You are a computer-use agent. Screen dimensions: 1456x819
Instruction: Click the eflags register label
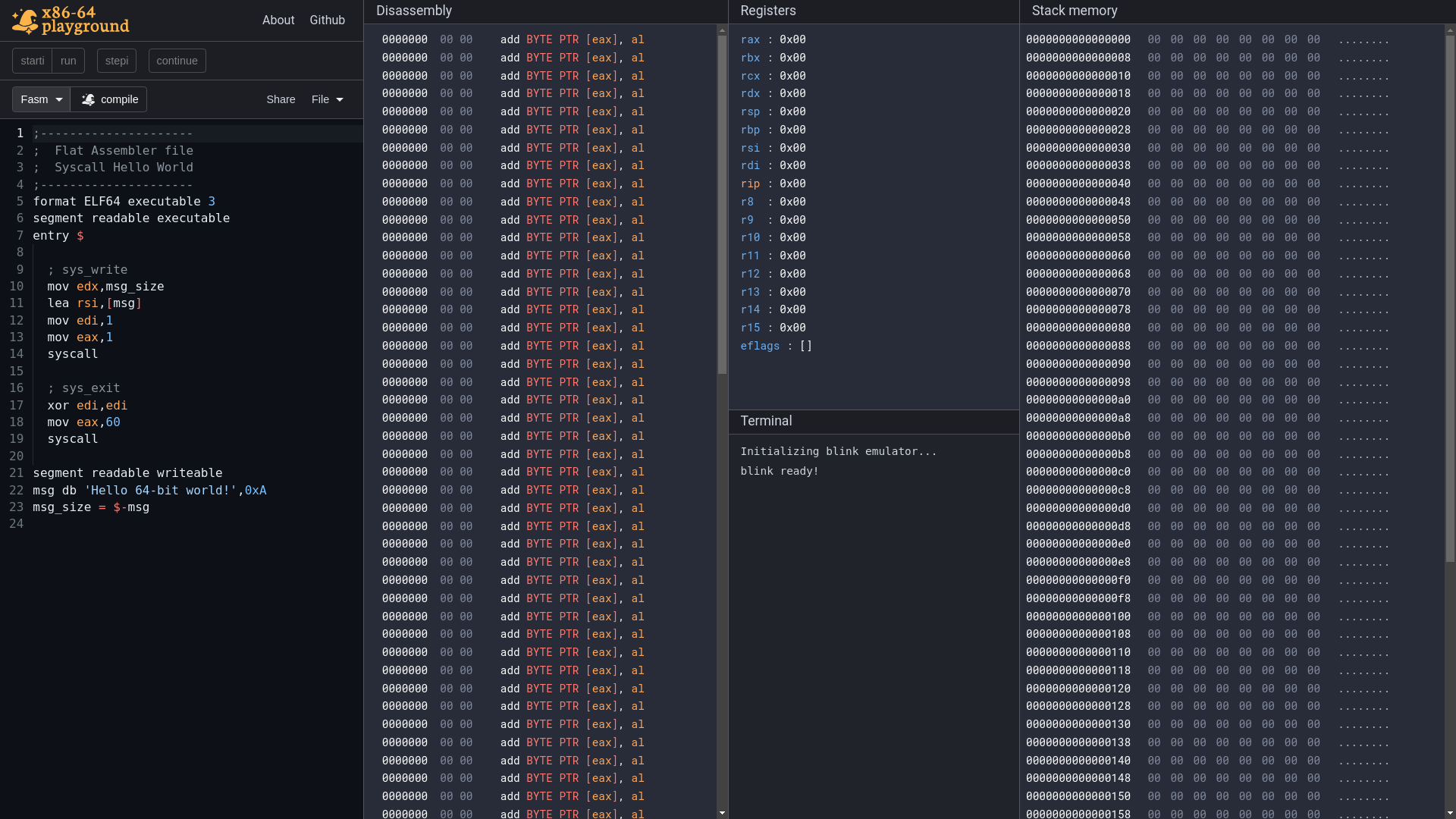(x=760, y=346)
